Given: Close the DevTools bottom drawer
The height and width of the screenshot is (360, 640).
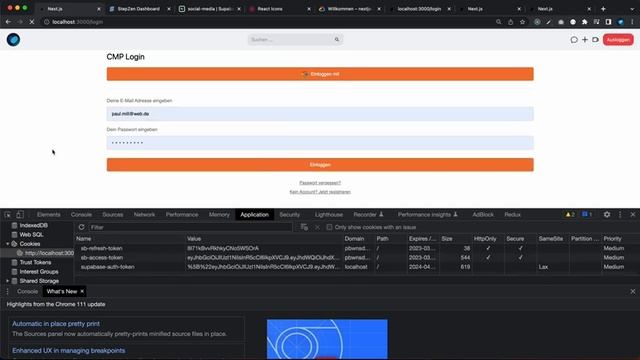Looking at the screenshot, I should [633, 291].
